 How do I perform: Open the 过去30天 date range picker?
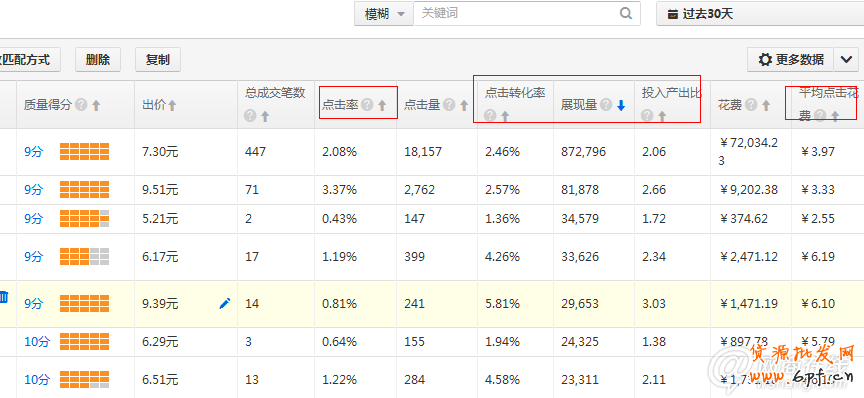click(x=760, y=14)
